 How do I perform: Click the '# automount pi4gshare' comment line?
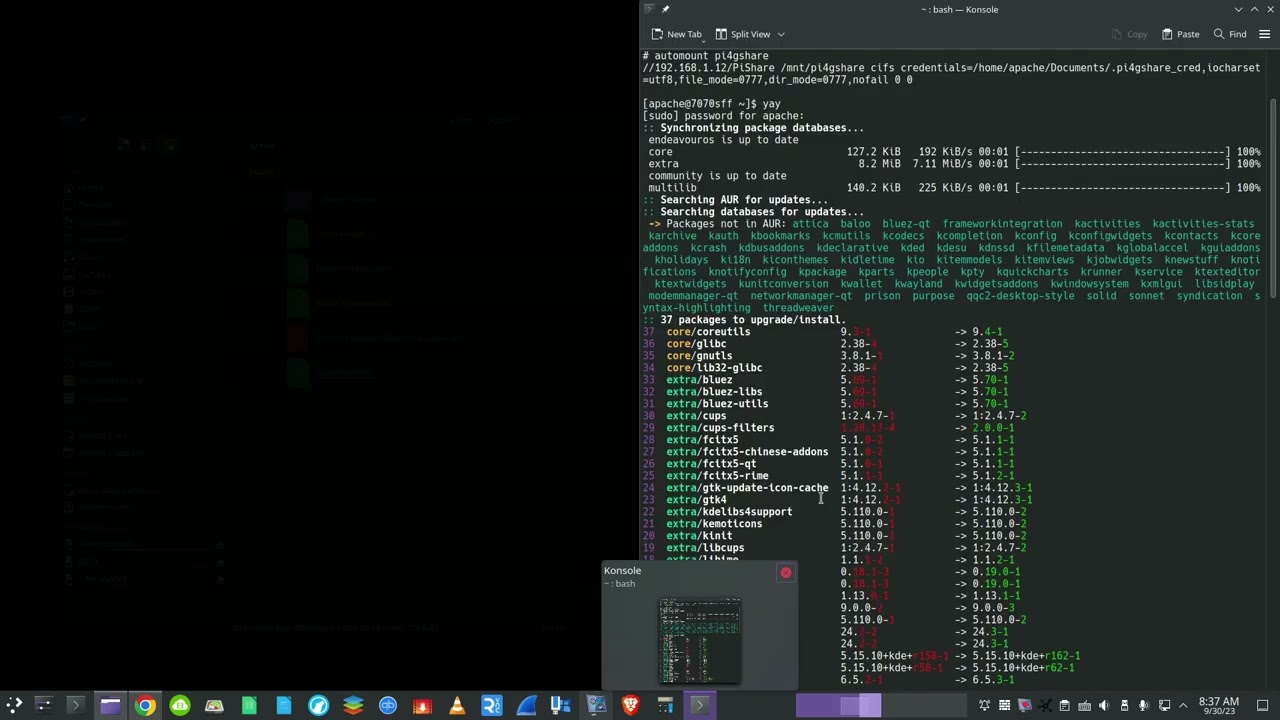705,56
